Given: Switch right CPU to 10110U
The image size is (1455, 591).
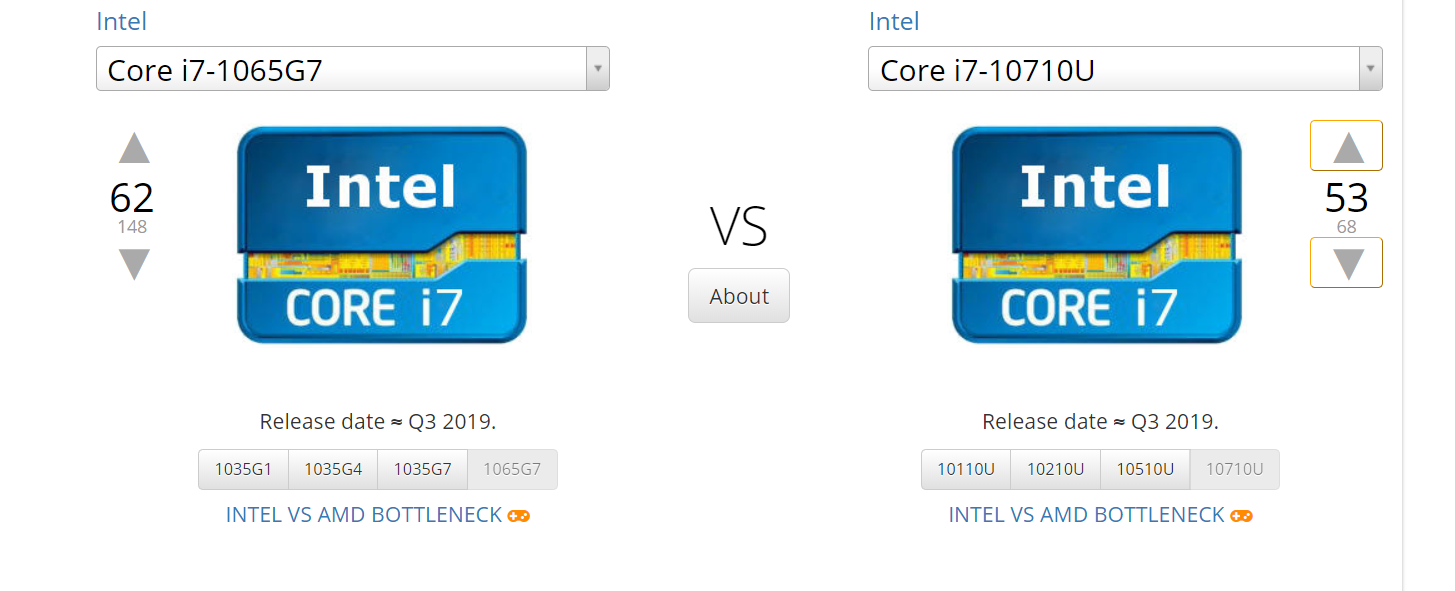Looking at the screenshot, I should click(966, 469).
